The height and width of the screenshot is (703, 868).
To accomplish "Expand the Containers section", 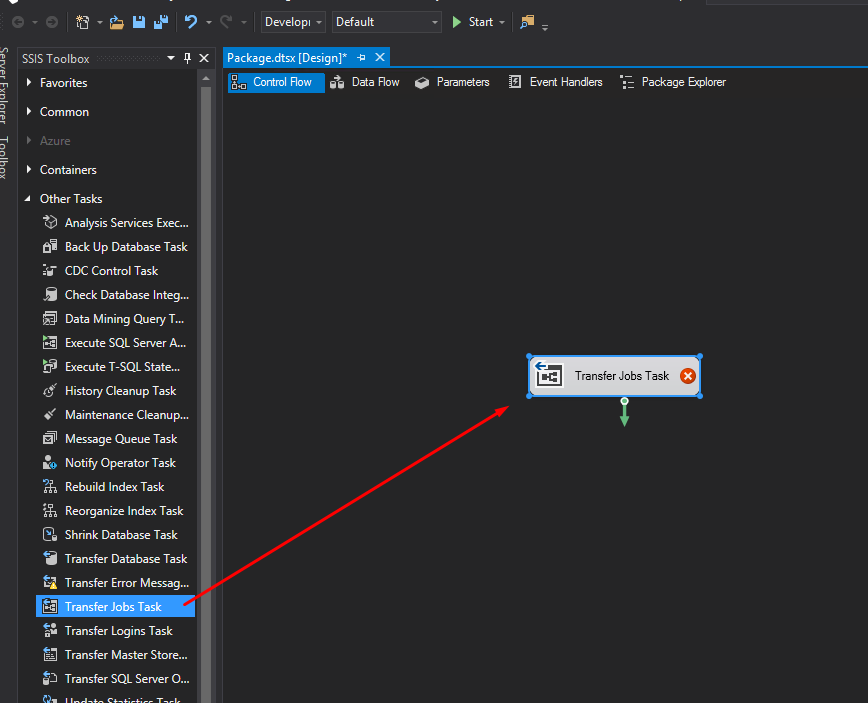I will (30, 170).
